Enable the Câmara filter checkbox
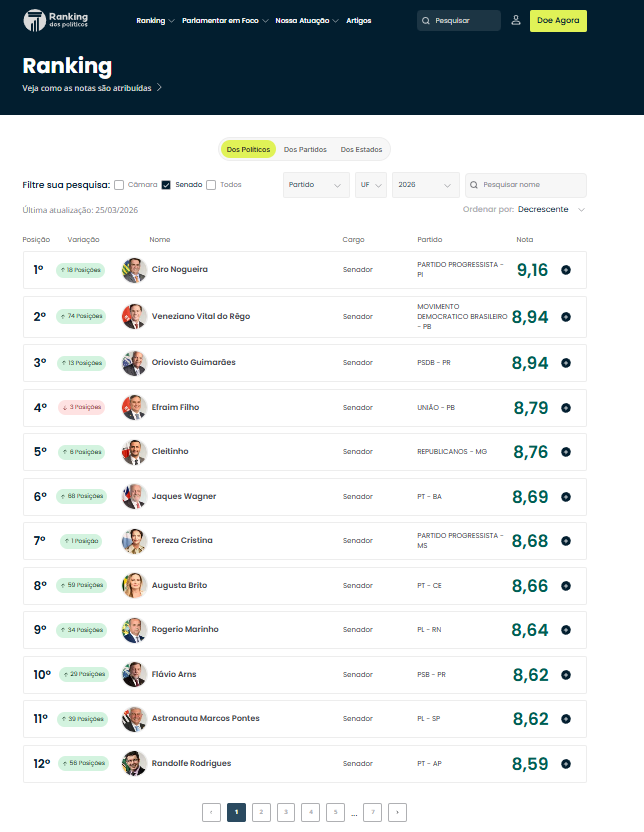The height and width of the screenshot is (832, 644). [119, 185]
